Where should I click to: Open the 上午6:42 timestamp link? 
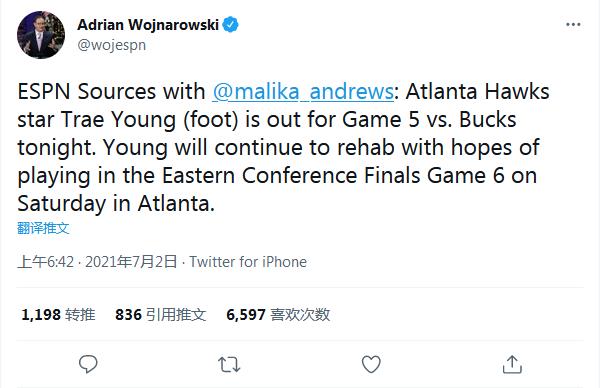(x=46, y=262)
